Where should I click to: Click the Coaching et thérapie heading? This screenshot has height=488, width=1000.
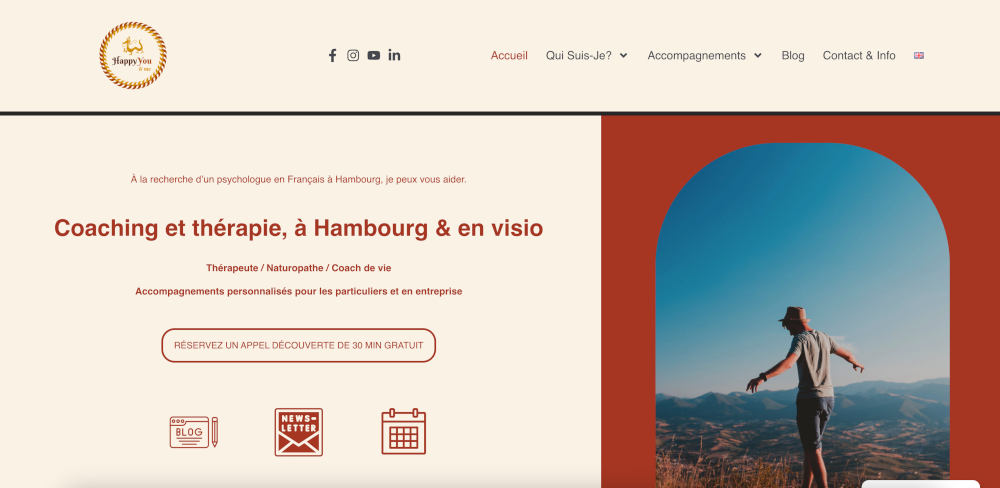point(298,228)
